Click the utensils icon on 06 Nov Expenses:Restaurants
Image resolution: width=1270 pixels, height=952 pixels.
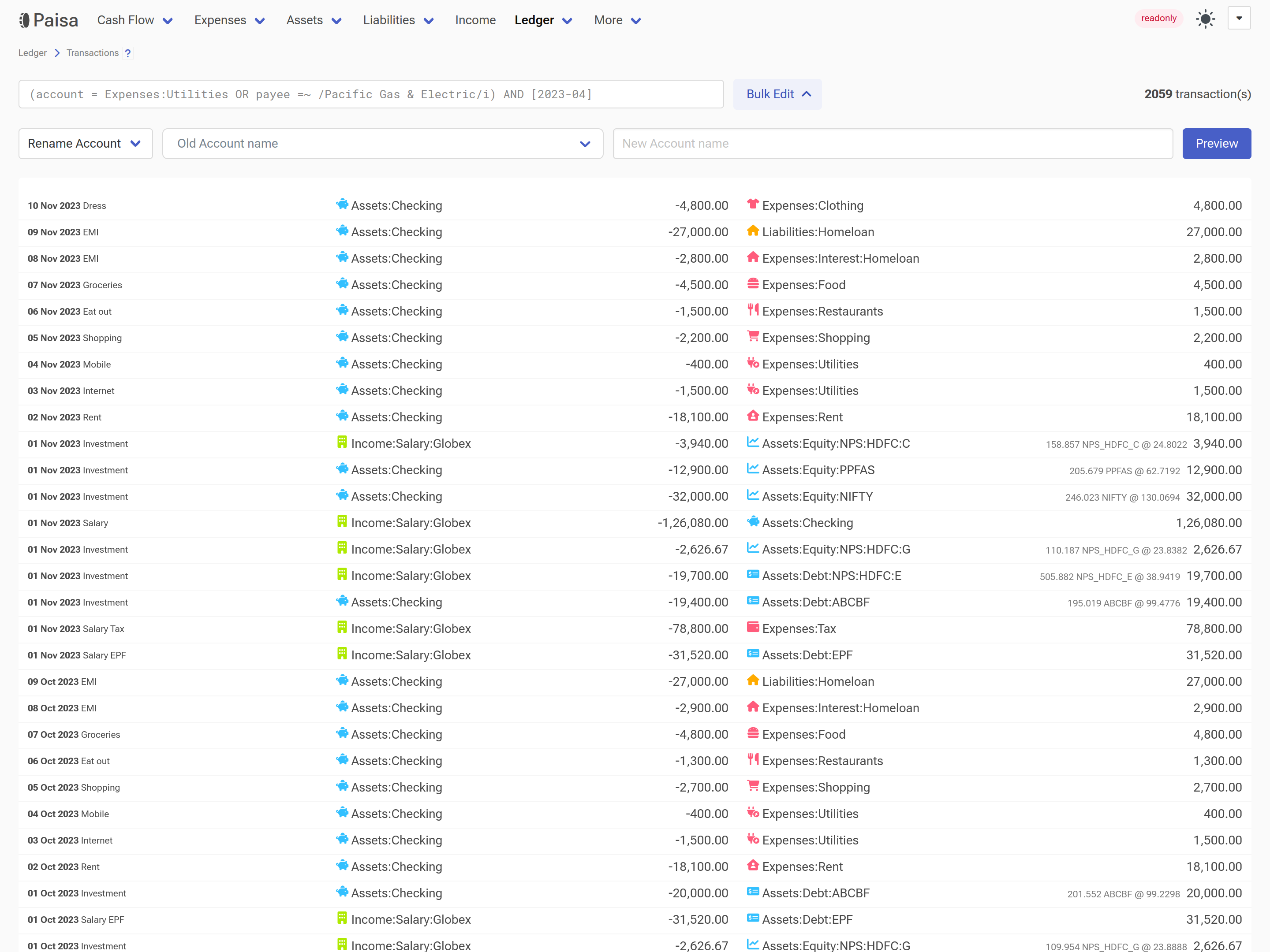753,310
